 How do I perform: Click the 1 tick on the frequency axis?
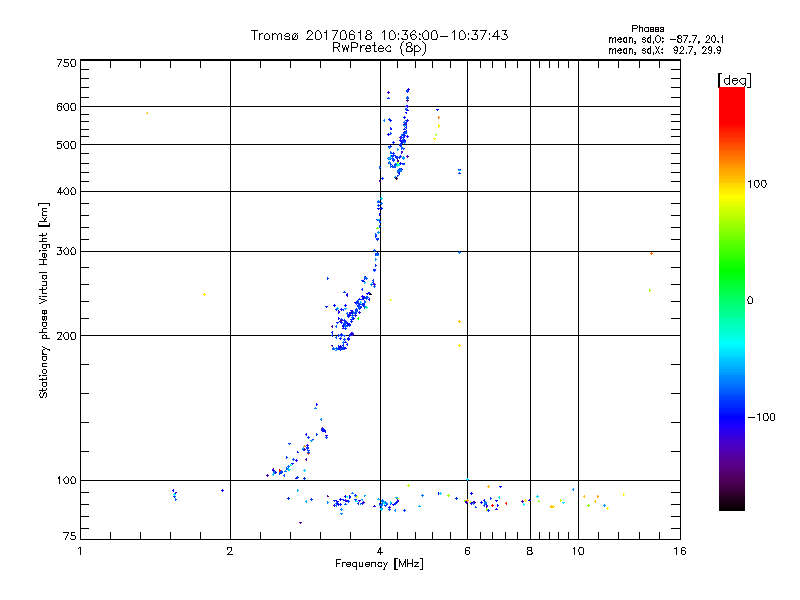coord(80,551)
